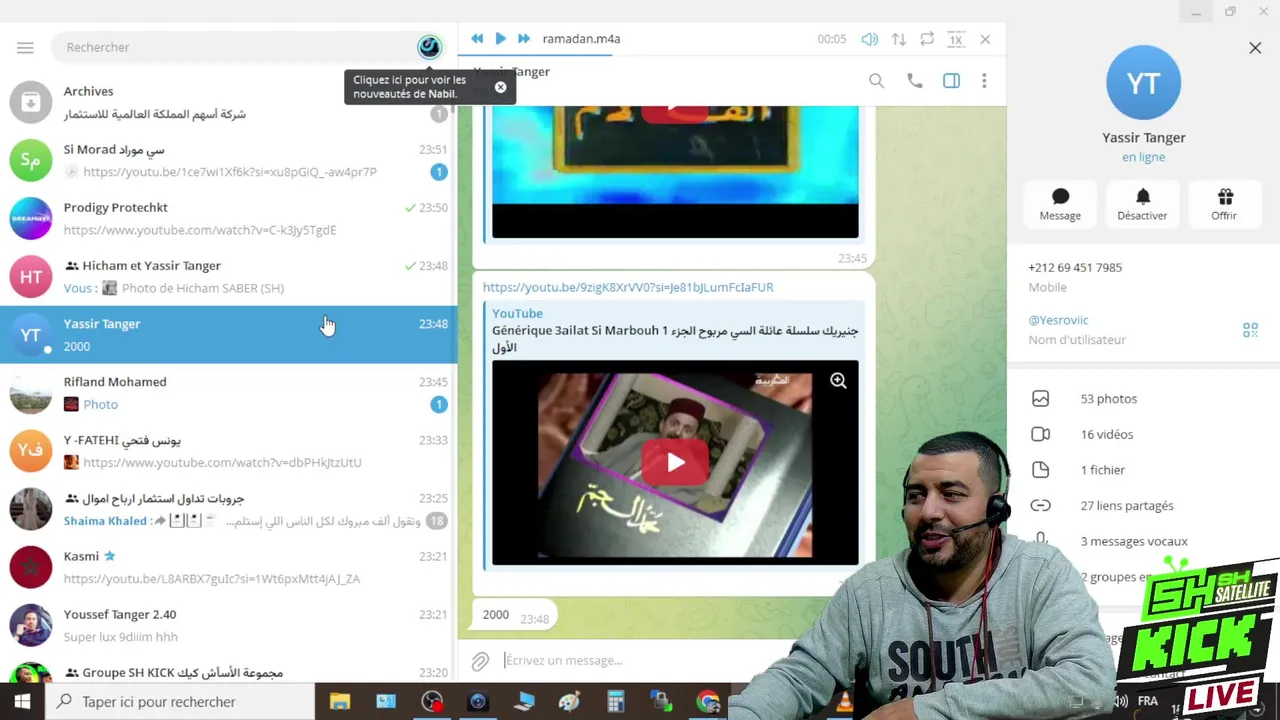Open the Prodigy Protechkt chat
The width and height of the screenshot is (1280, 720).
click(x=228, y=218)
